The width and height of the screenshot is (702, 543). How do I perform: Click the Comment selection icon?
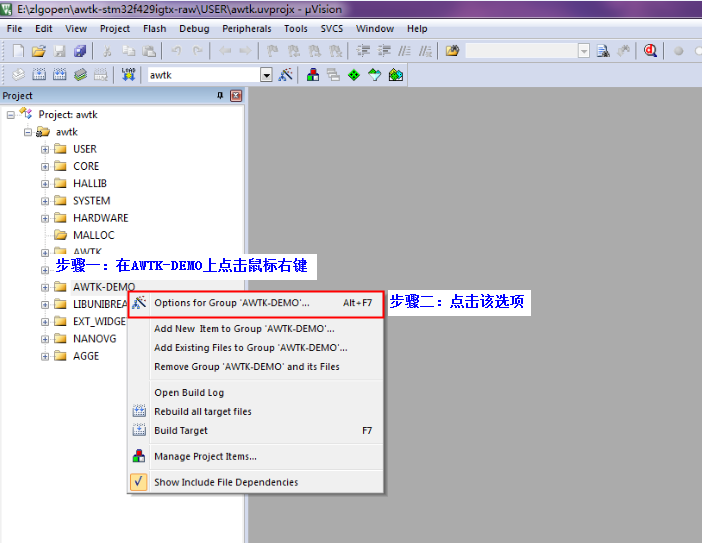pos(404,51)
